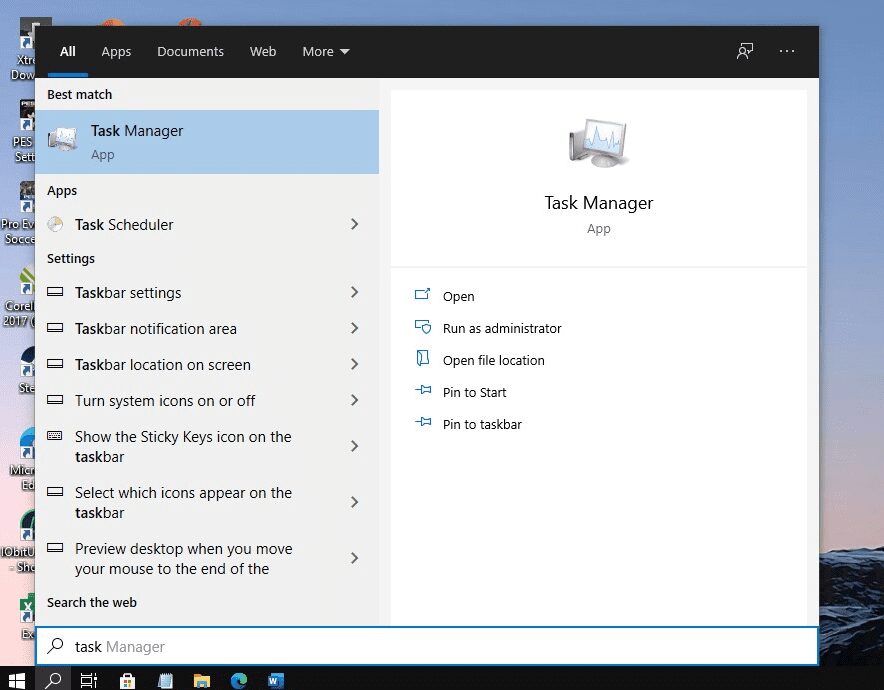Expand the Preview desktop result chevron
The height and width of the screenshot is (690, 884).
tap(355, 558)
